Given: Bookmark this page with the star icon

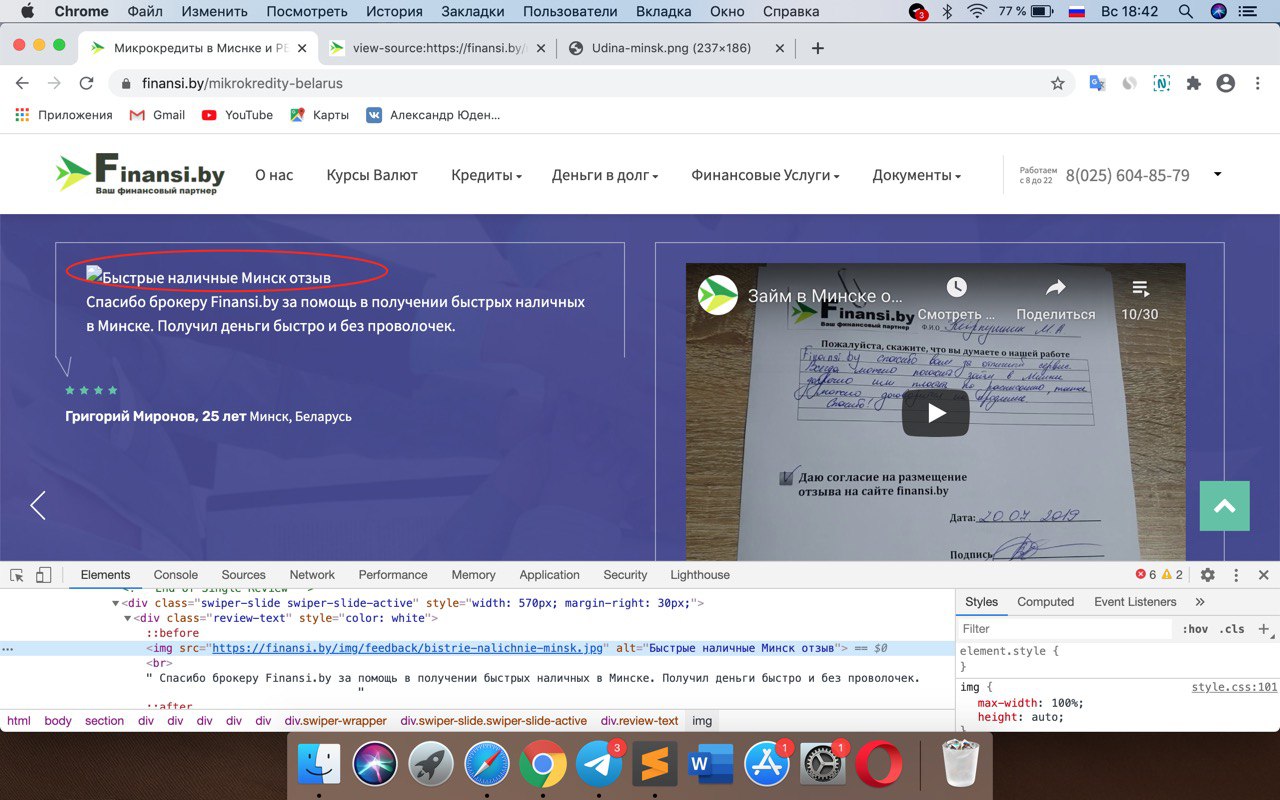Looking at the screenshot, I should (x=1057, y=84).
